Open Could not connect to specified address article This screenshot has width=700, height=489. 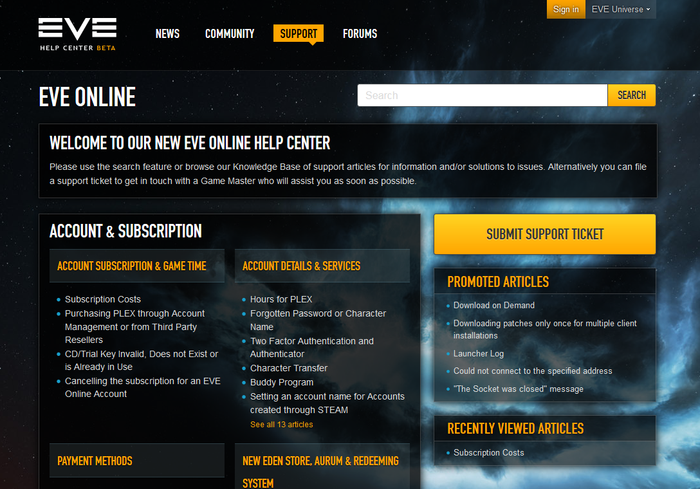click(x=533, y=371)
